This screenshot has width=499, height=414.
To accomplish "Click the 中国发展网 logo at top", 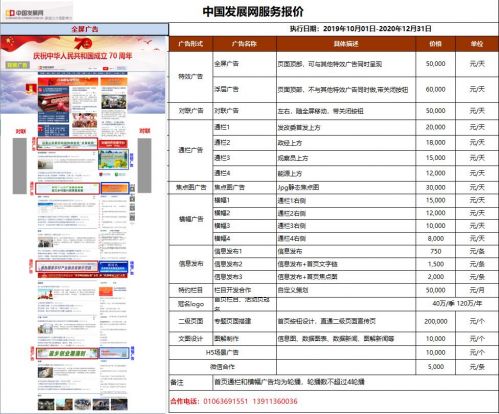I will point(25,13).
